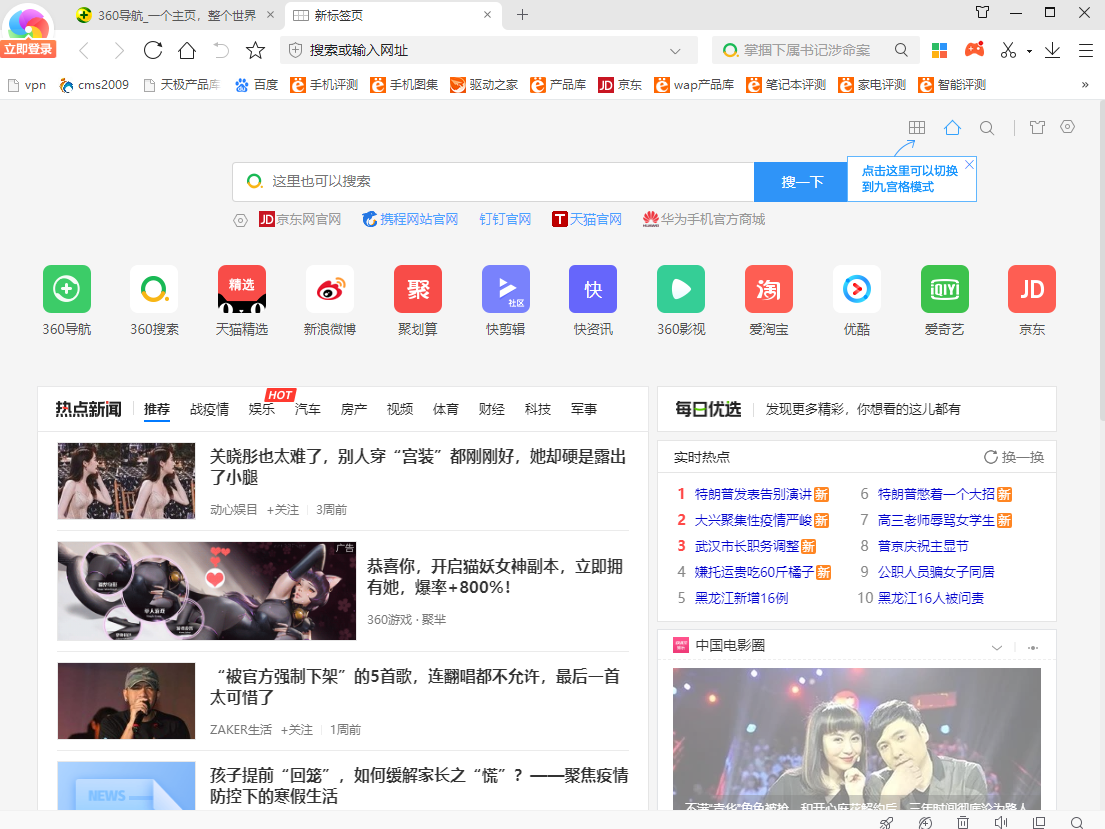
Task: Reload the page with the refresh icon
Action: (153, 50)
